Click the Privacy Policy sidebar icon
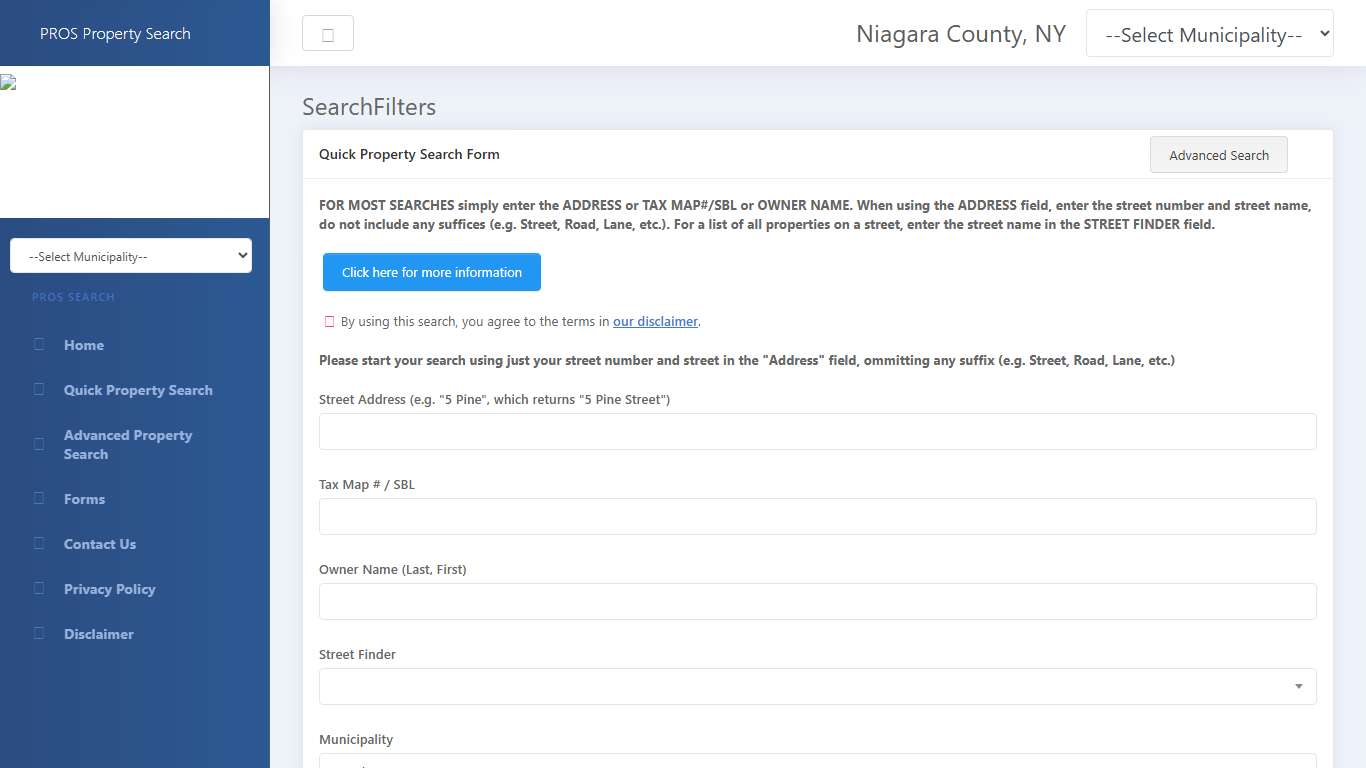The width and height of the screenshot is (1366, 768). tap(38, 589)
